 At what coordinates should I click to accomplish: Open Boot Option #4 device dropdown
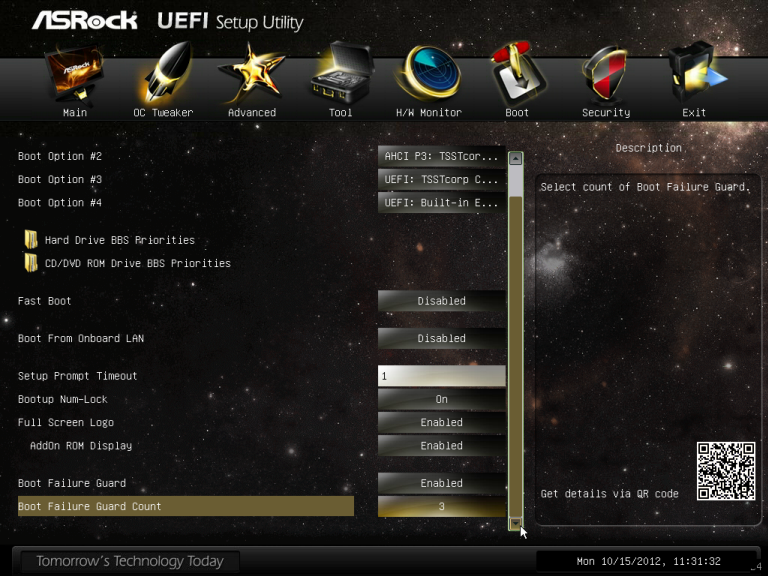(441, 203)
